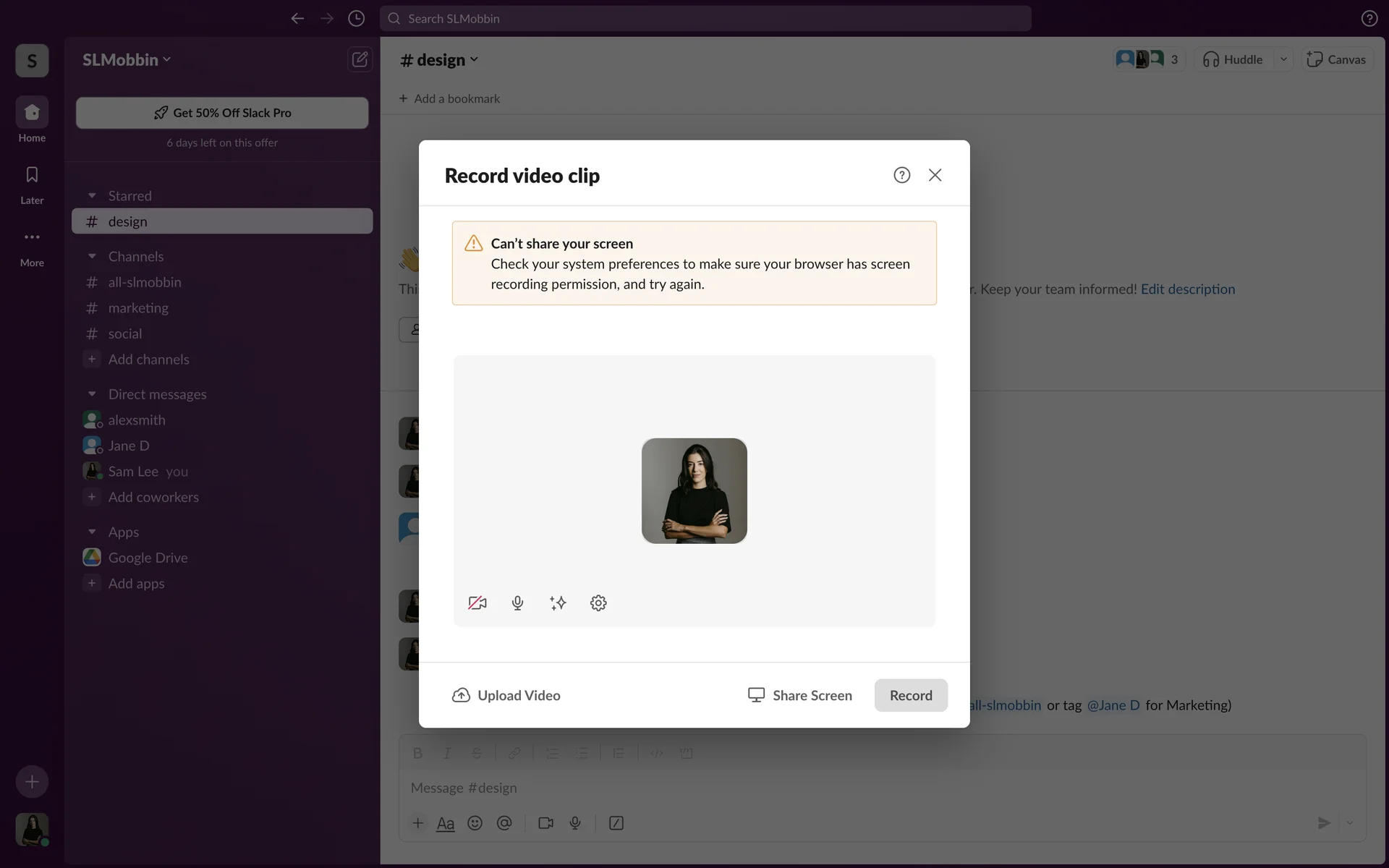Toggle the camera on in recorder
This screenshot has width=1389, height=868.
coord(477,603)
